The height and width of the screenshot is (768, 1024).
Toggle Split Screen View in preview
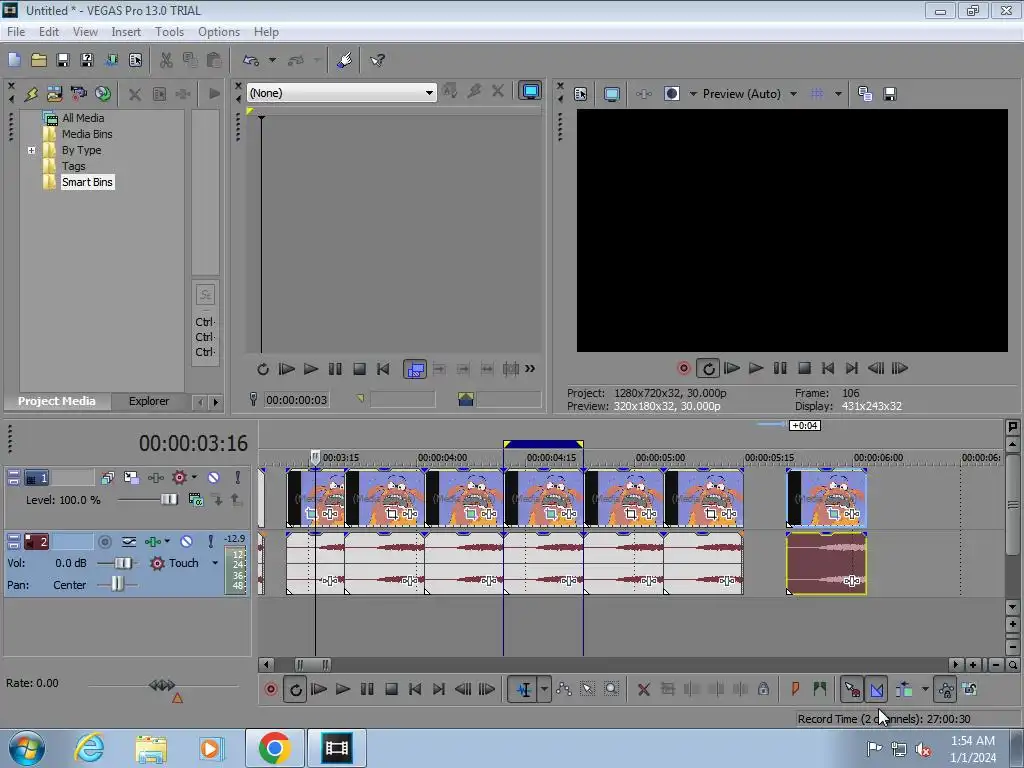(x=671, y=94)
